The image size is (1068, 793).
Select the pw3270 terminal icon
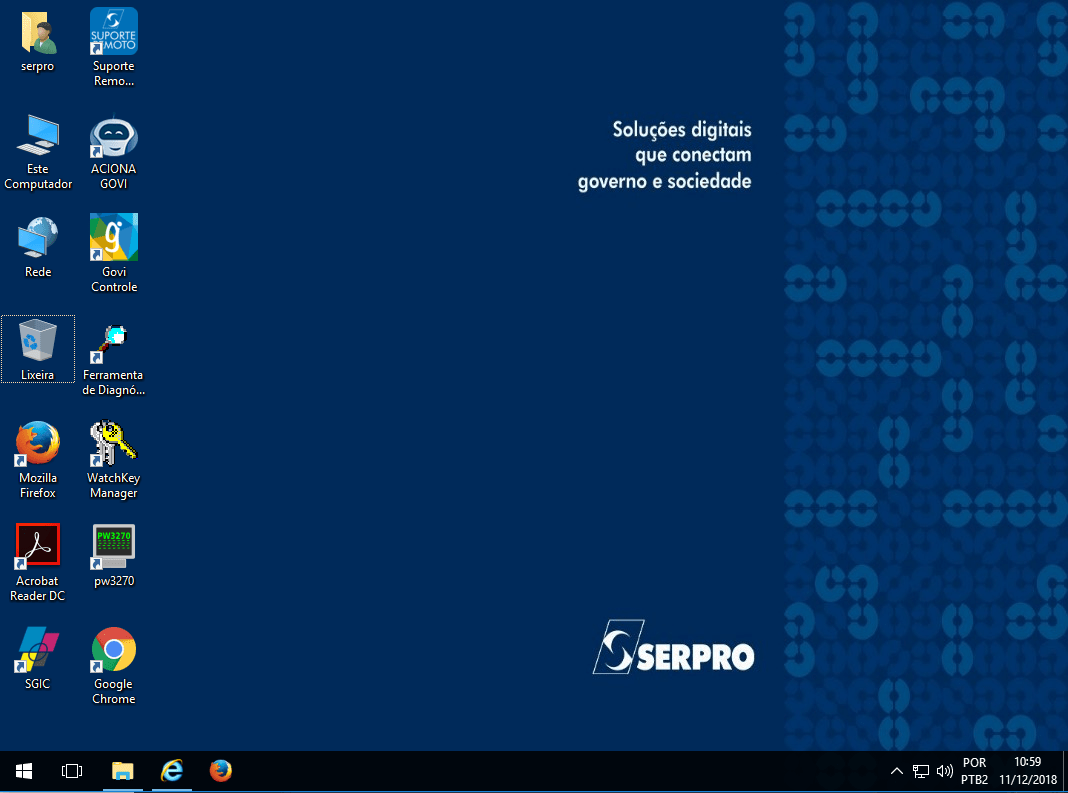click(x=114, y=549)
